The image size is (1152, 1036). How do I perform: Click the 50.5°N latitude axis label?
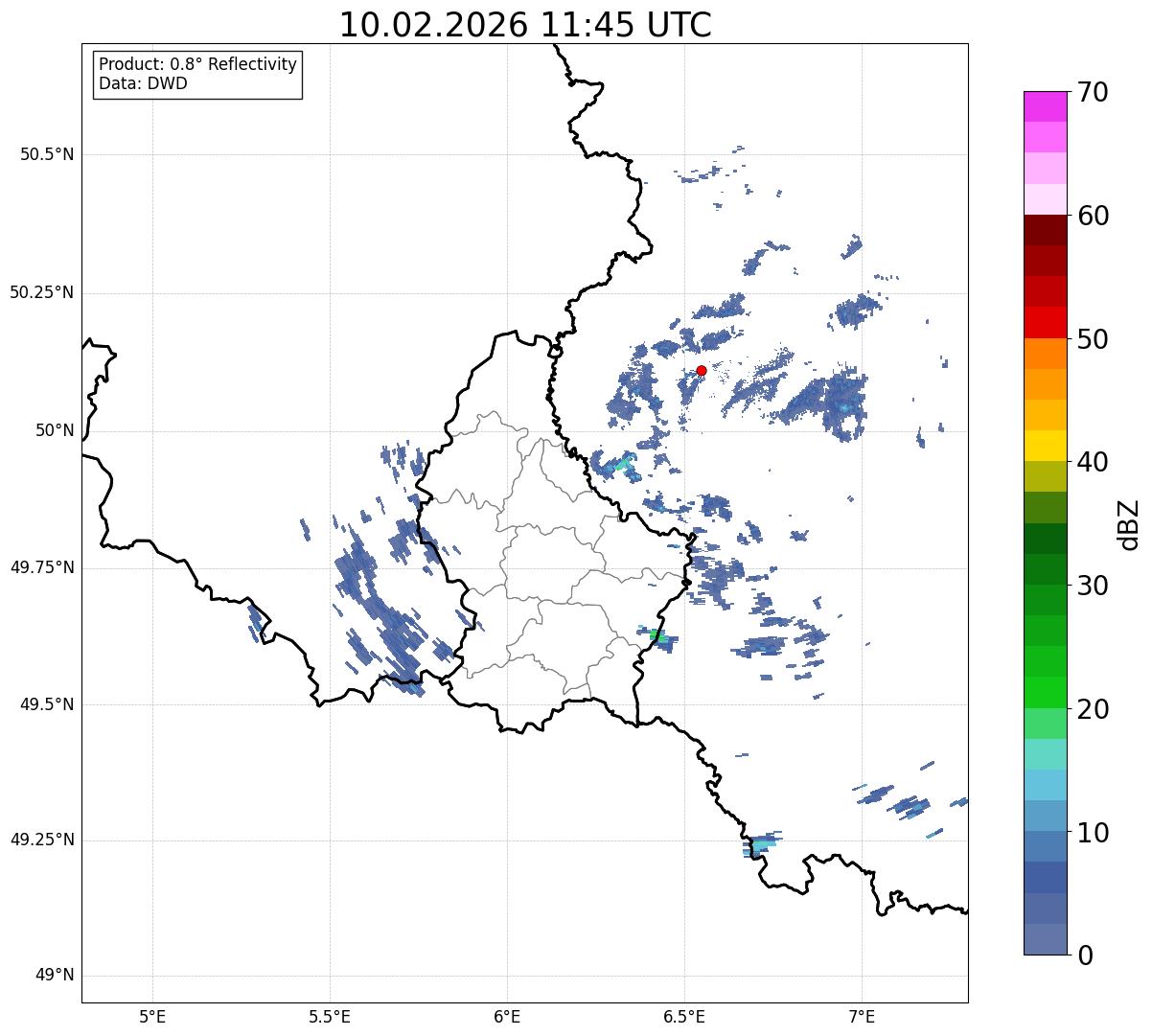(x=47, y=154)
